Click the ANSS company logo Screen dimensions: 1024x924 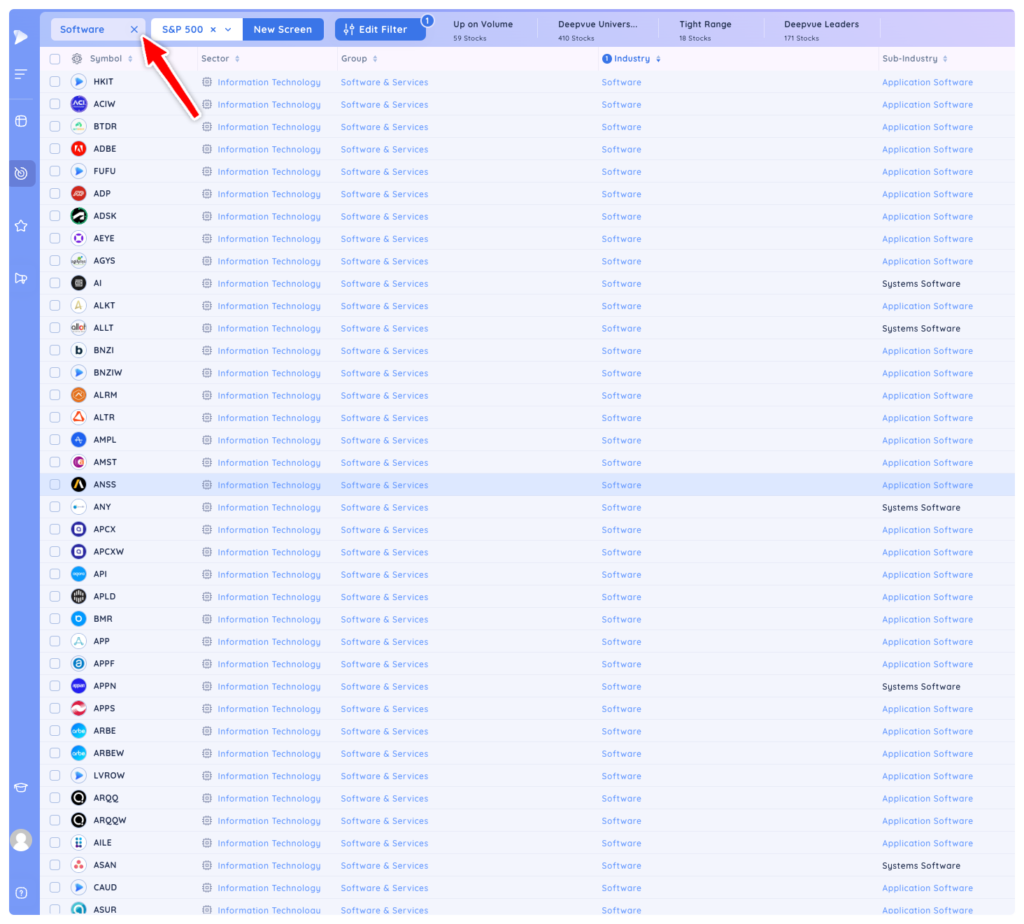click(x=78, y=485)
